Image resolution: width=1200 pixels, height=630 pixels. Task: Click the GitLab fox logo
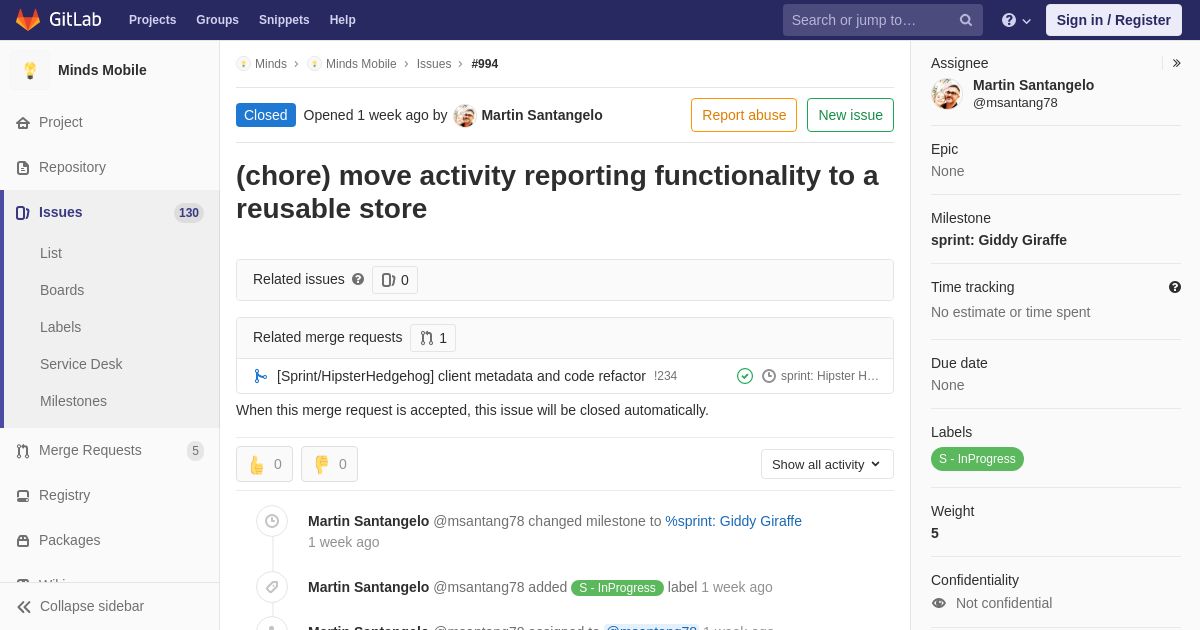click(x=28, y=20)
